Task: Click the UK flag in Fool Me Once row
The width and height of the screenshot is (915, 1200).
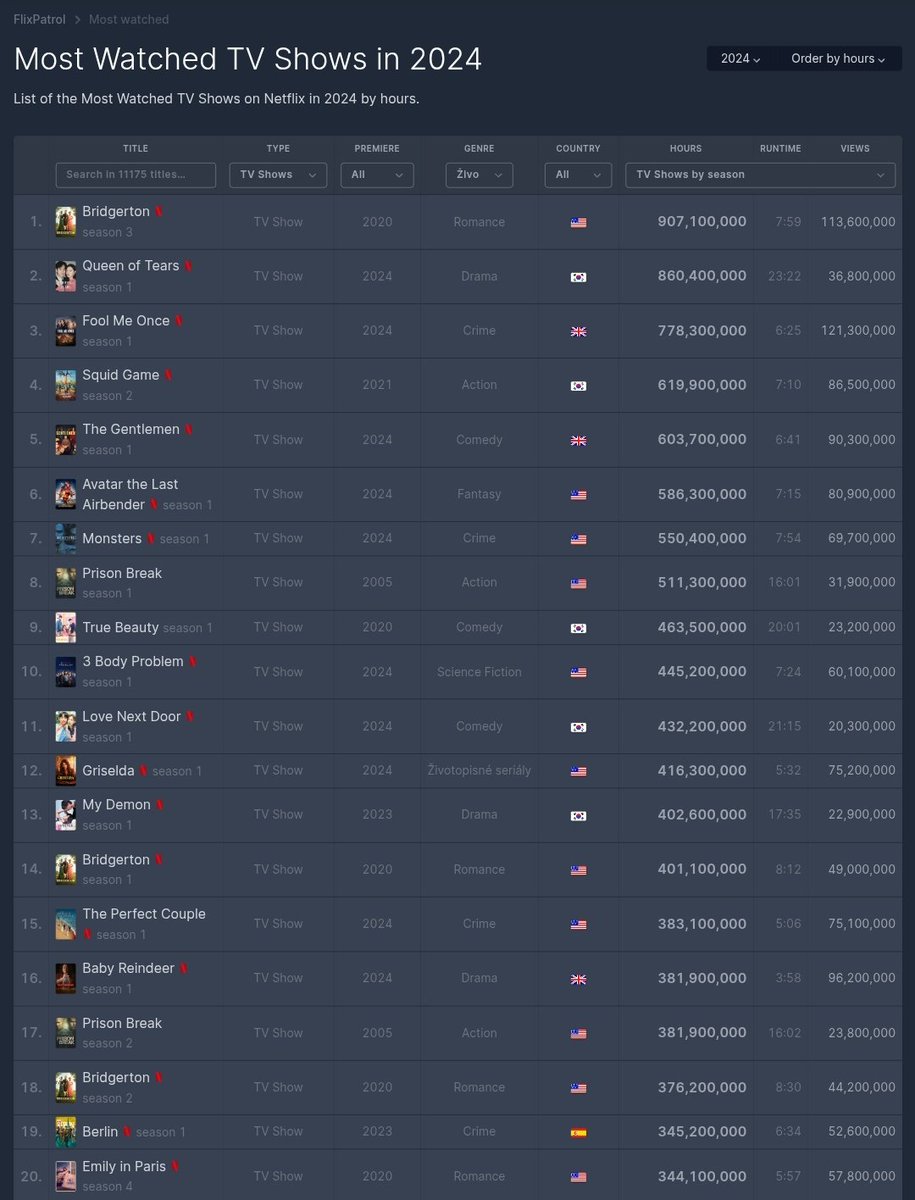Action: click(x=578, y=331)
